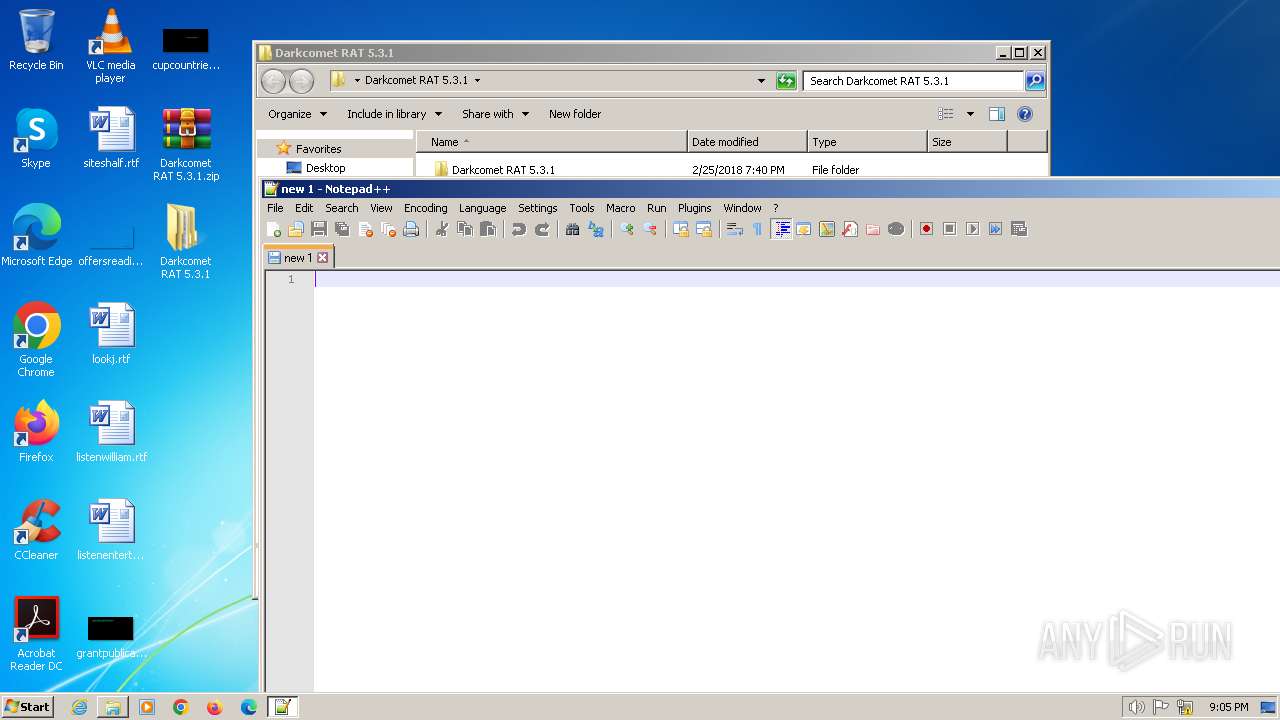
Task: Redo the action in Notepad++ toolbar
Action: tap(541, 229)
